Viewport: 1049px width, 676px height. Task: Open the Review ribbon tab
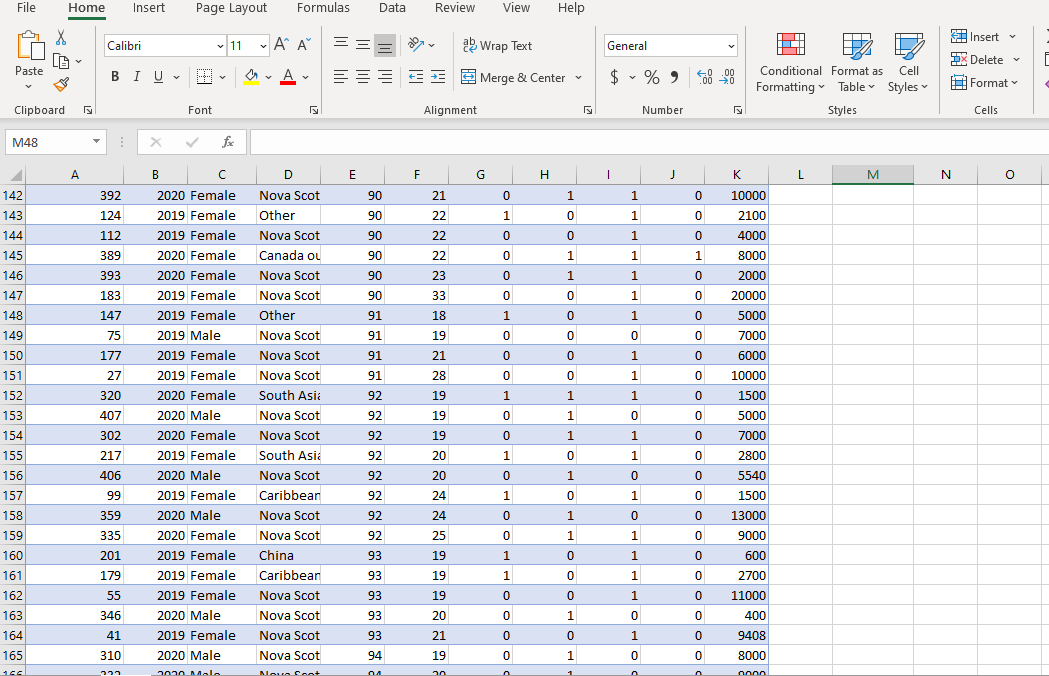(455, 8)
